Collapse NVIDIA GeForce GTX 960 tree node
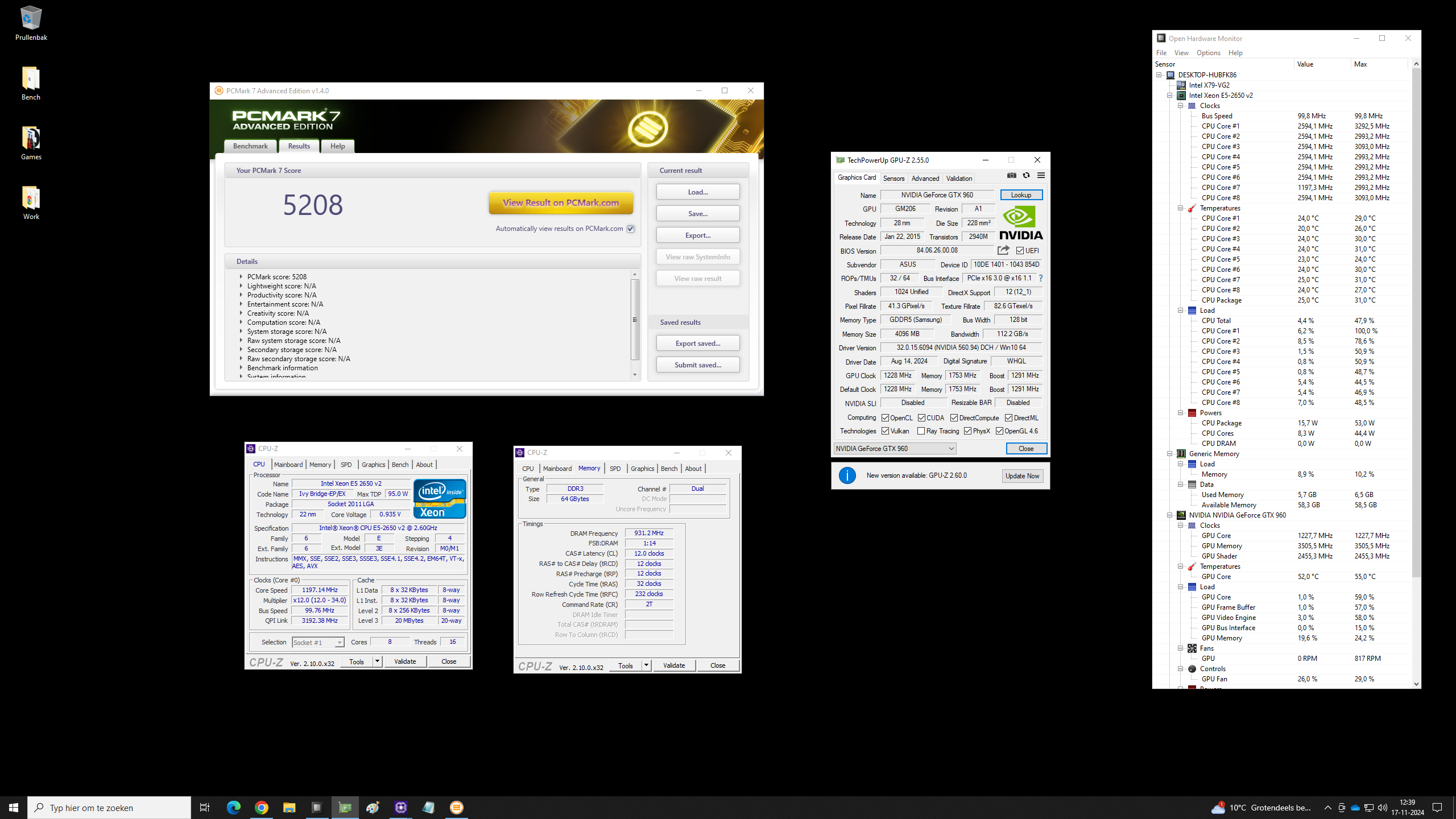 [1170, 515]
